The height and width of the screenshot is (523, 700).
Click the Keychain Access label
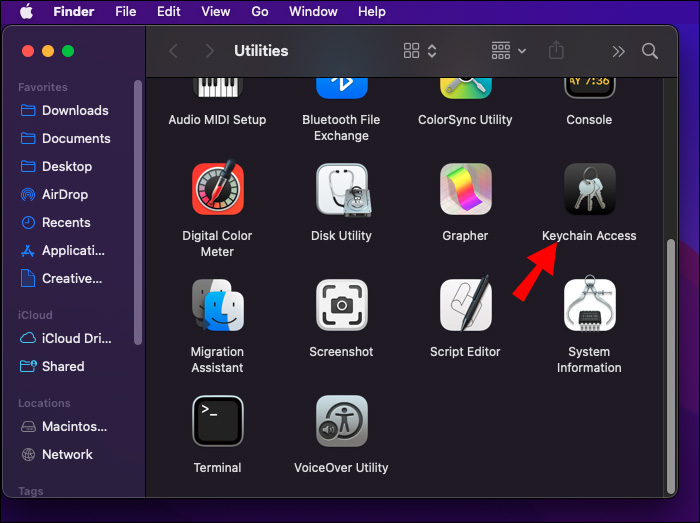[x=589, y=236]
